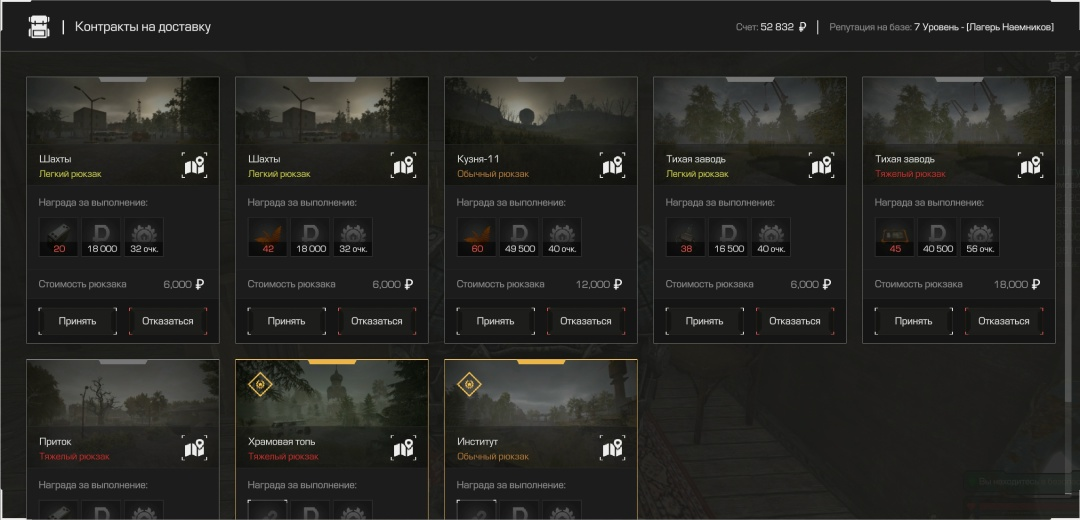Expand the small chevron below the header

pos(533,59)
